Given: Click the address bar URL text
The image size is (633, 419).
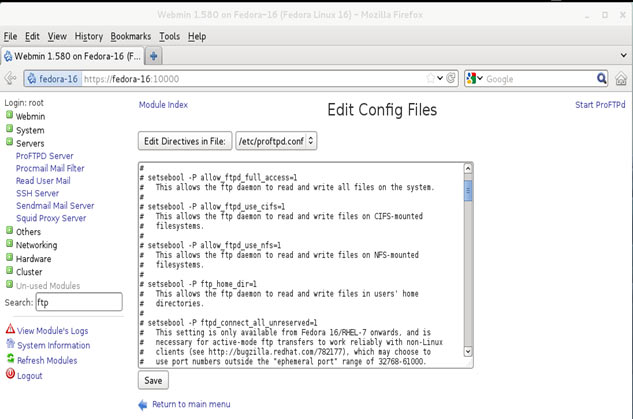Looking at the screenshot, I should [x=131, y=79].
